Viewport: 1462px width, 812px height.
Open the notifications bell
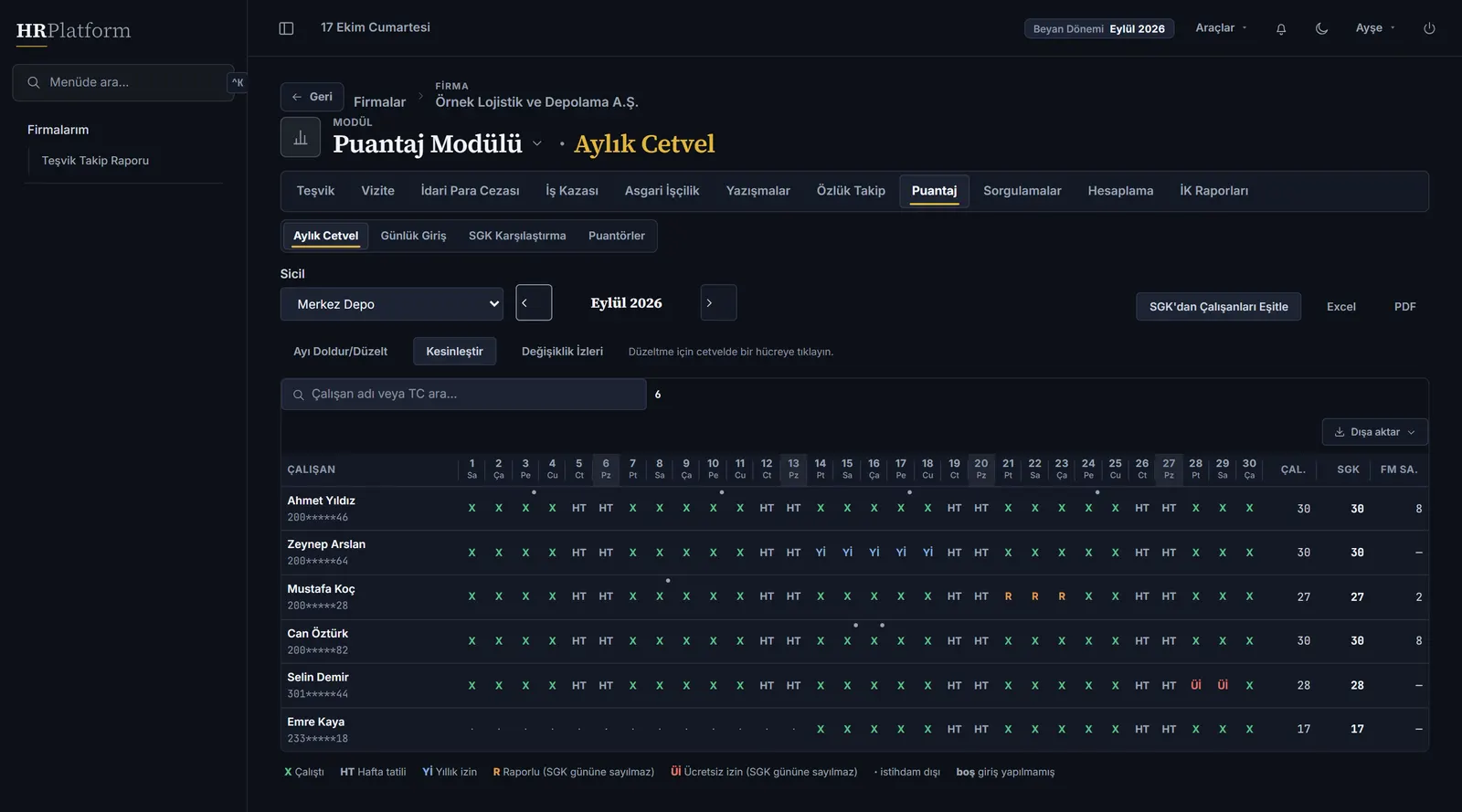click(1281, 28)
